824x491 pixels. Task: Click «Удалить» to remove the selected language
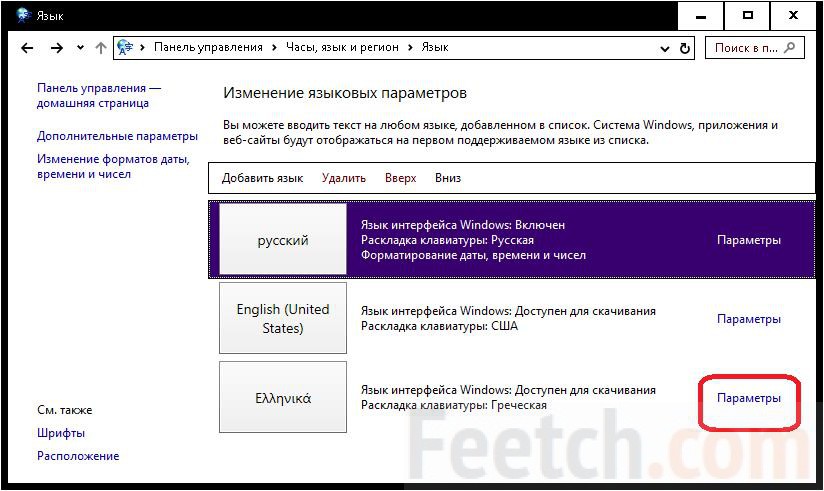[344, 178]
